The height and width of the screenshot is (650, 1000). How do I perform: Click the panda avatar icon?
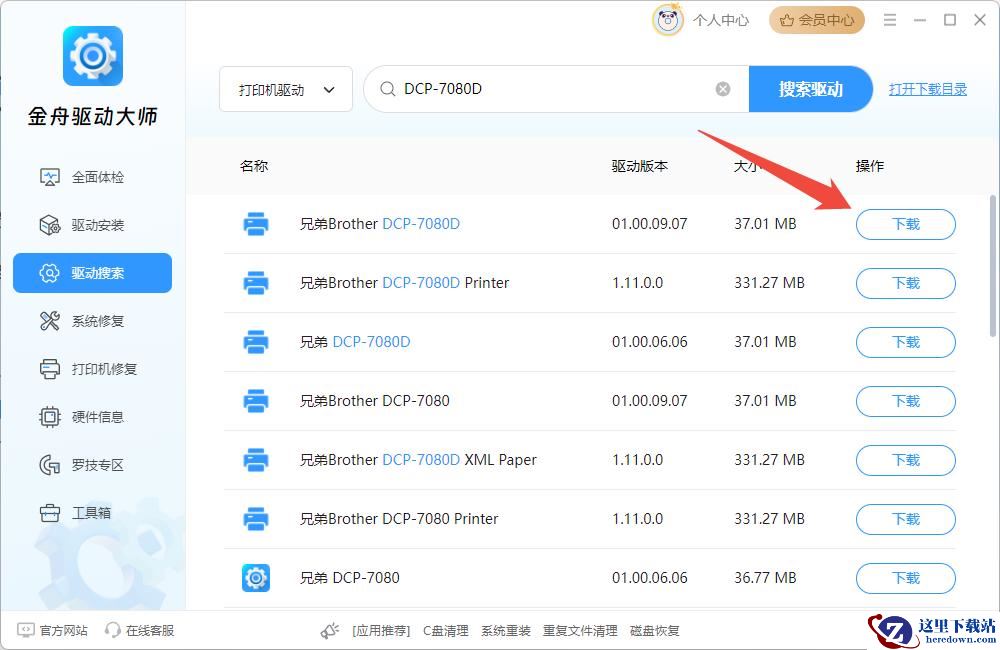(x=668, y=20)
